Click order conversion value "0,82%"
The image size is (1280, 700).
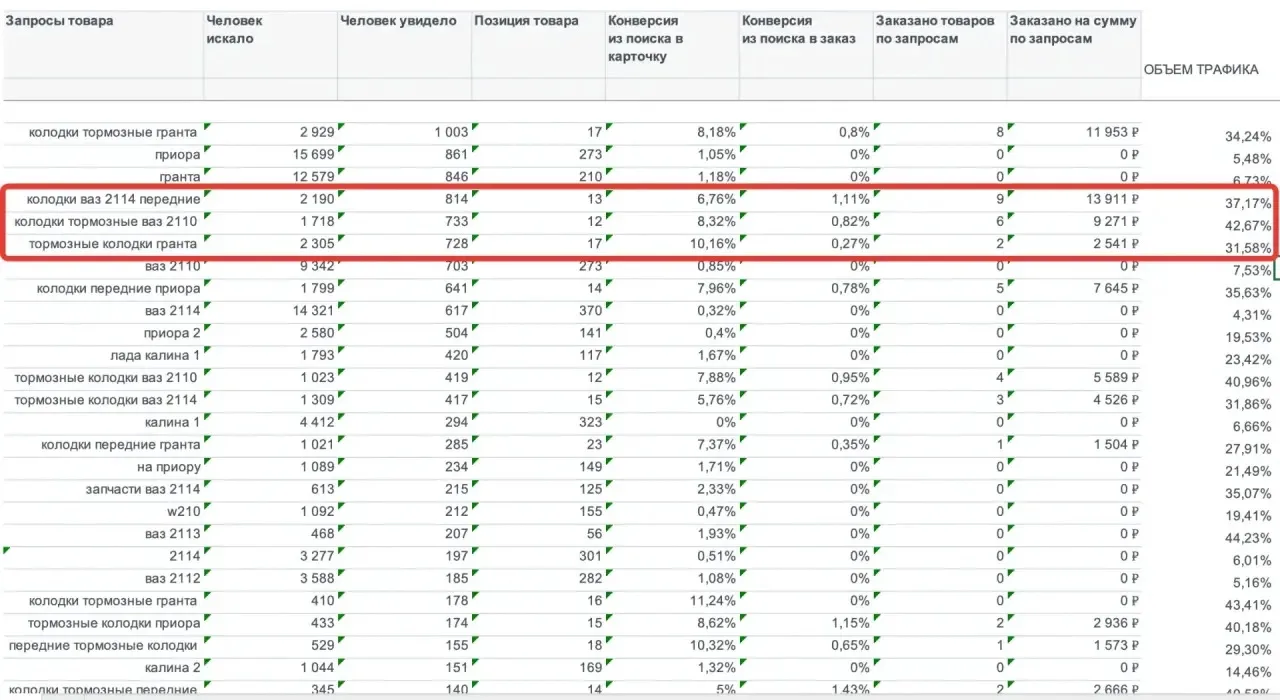click(x=851, y=221)
